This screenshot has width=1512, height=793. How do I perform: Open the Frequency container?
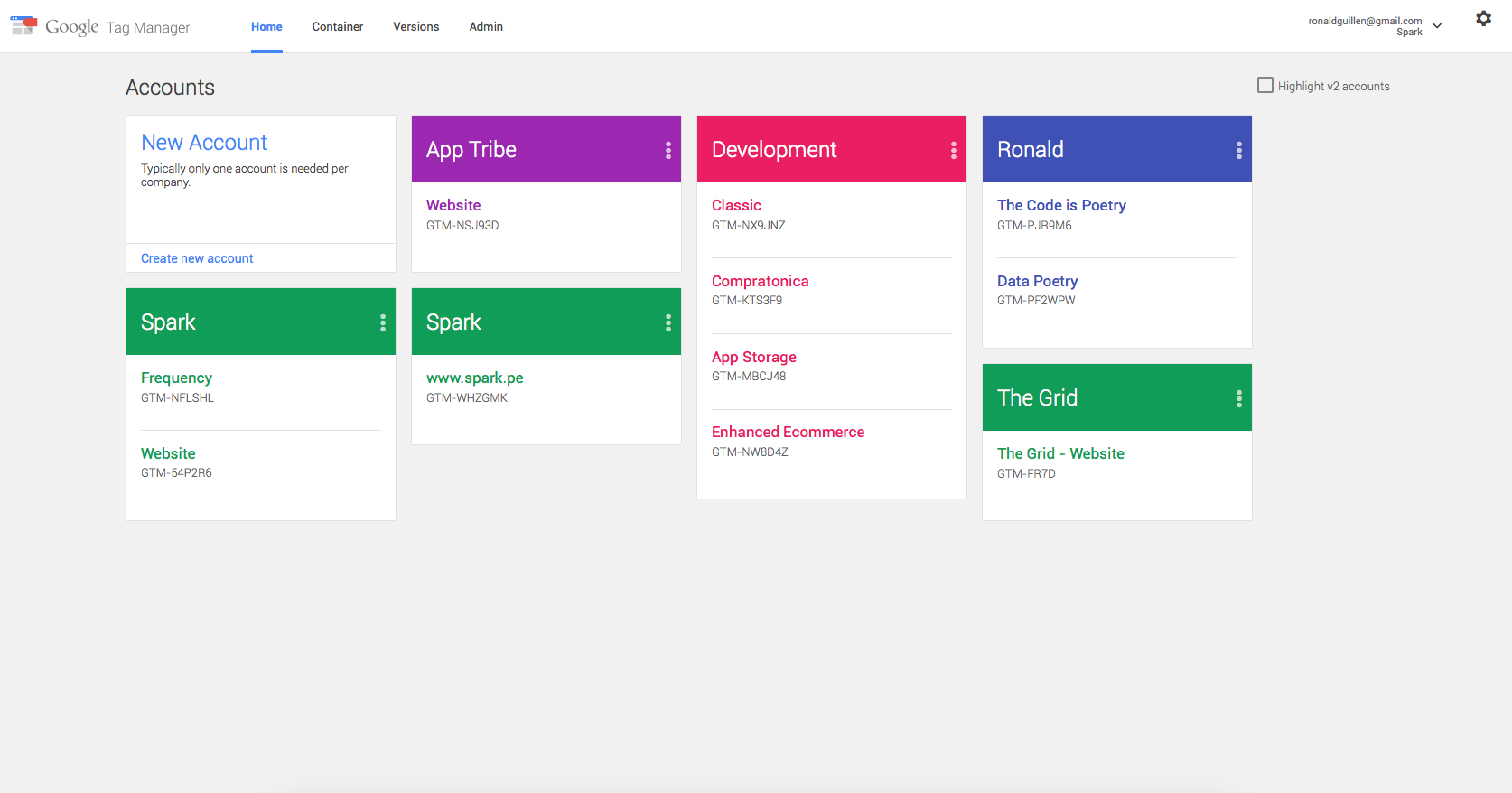click(x=176, y=378)
